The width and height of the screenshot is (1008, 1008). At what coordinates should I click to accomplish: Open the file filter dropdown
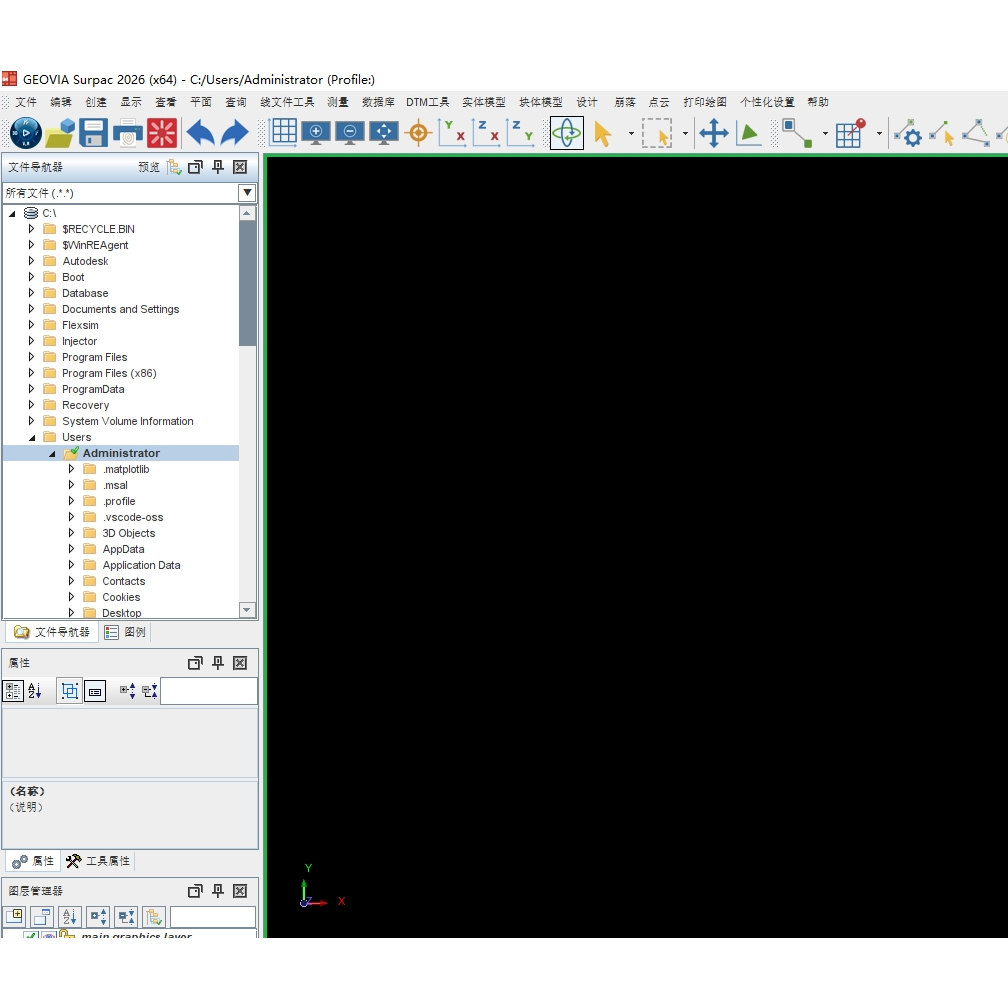pyautogui.click(x=248, y=193)
